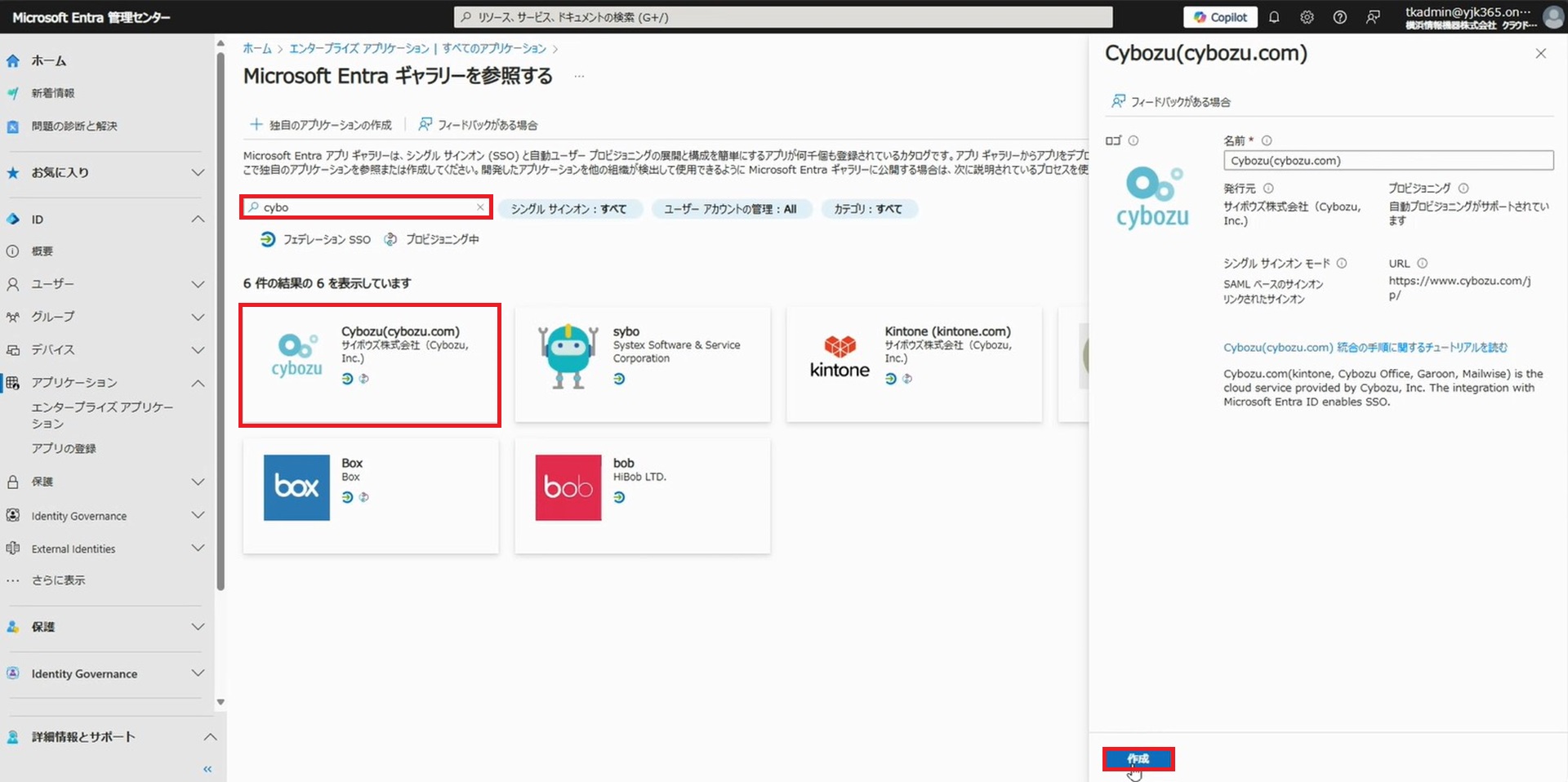
Task: Open the notifications bell icon
Action: point(1273,17)
